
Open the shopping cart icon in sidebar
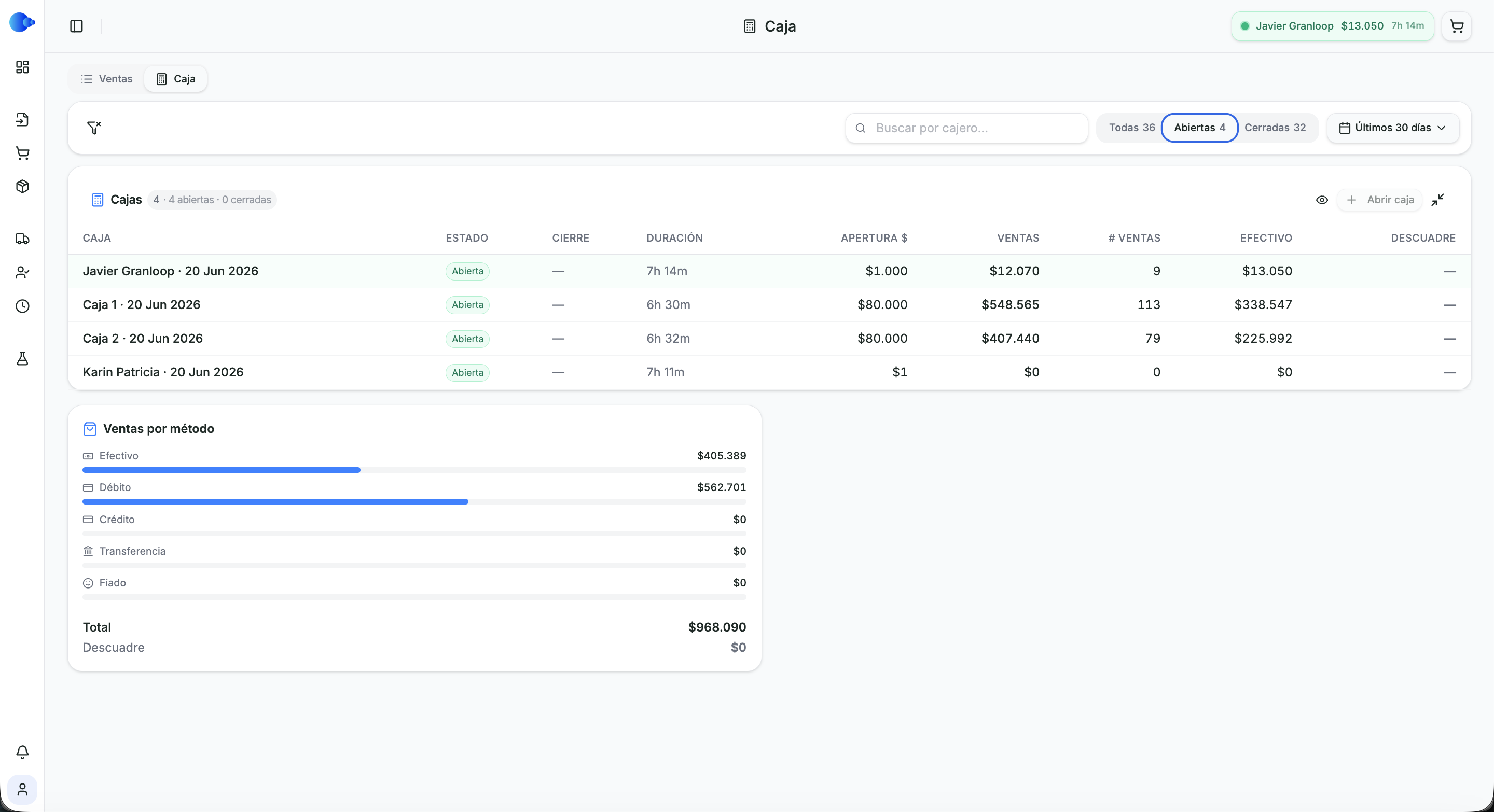pos(22,153)
